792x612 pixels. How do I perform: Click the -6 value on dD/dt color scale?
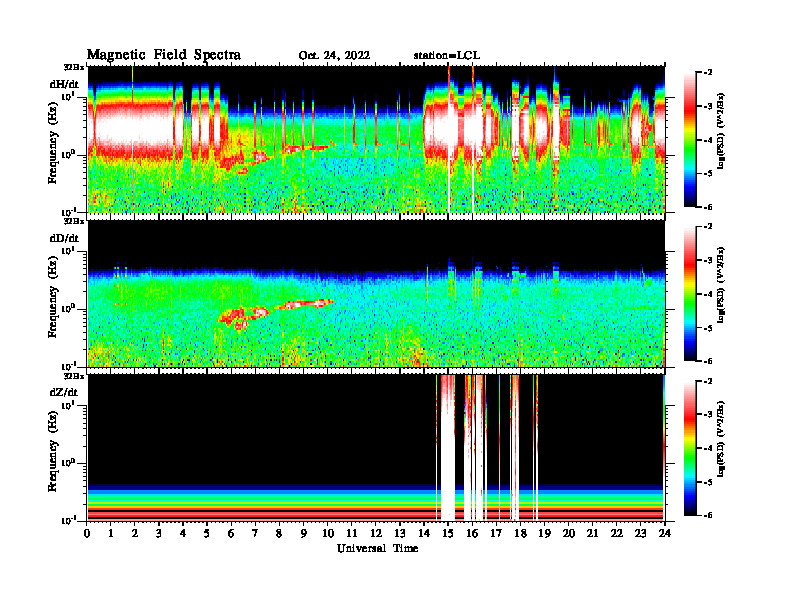point(709,361)
